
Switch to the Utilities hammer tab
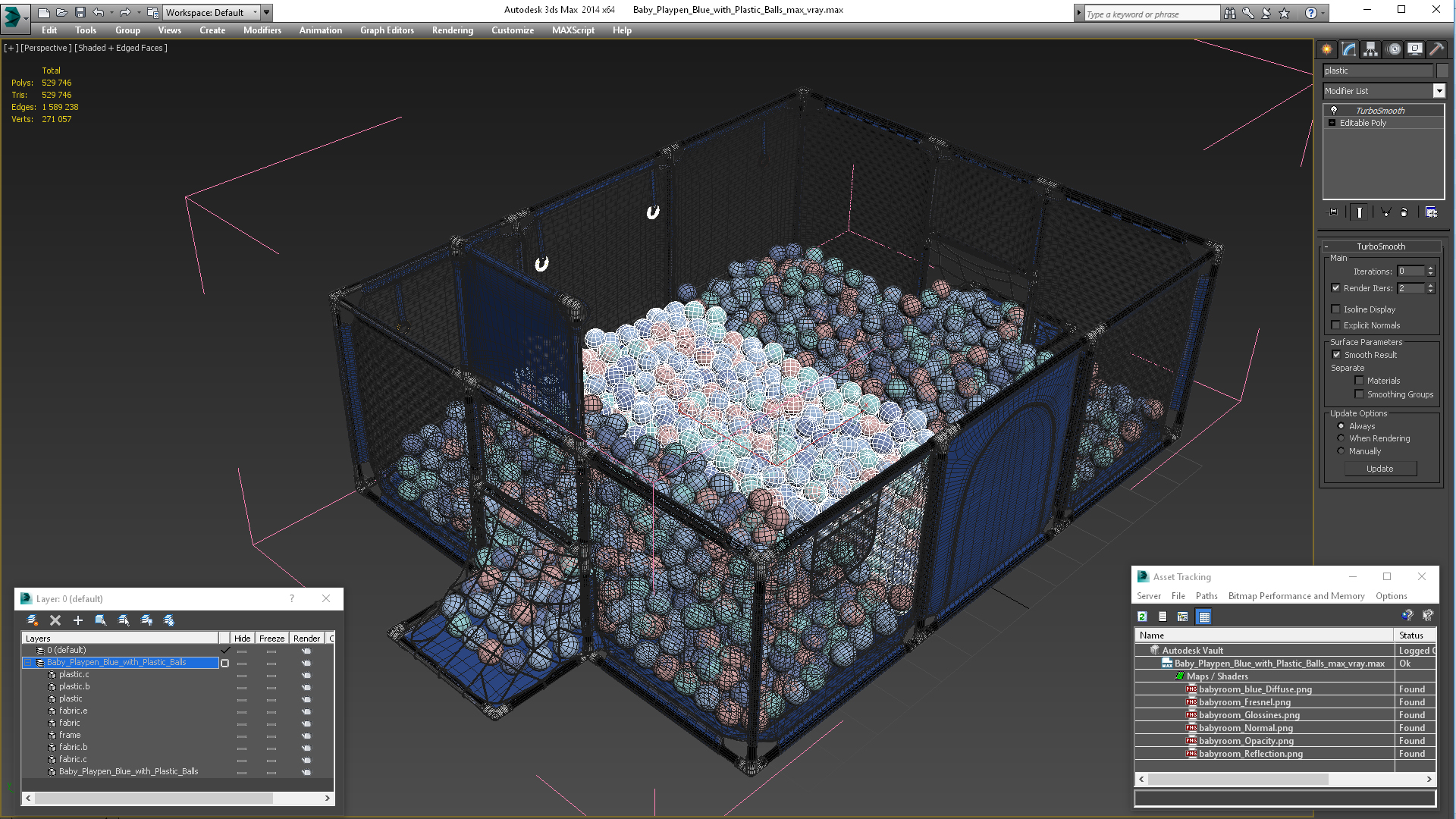point(1436,49)
